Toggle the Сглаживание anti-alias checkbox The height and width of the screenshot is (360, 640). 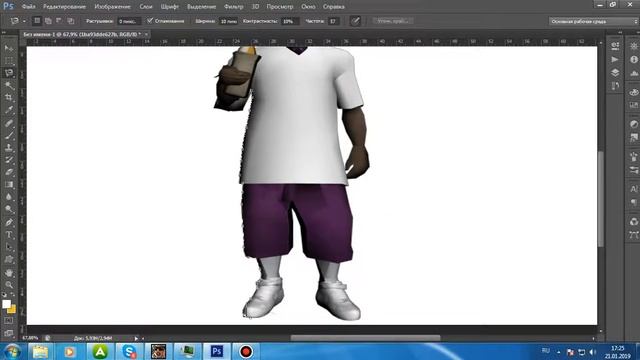click(x=150, y=20)
